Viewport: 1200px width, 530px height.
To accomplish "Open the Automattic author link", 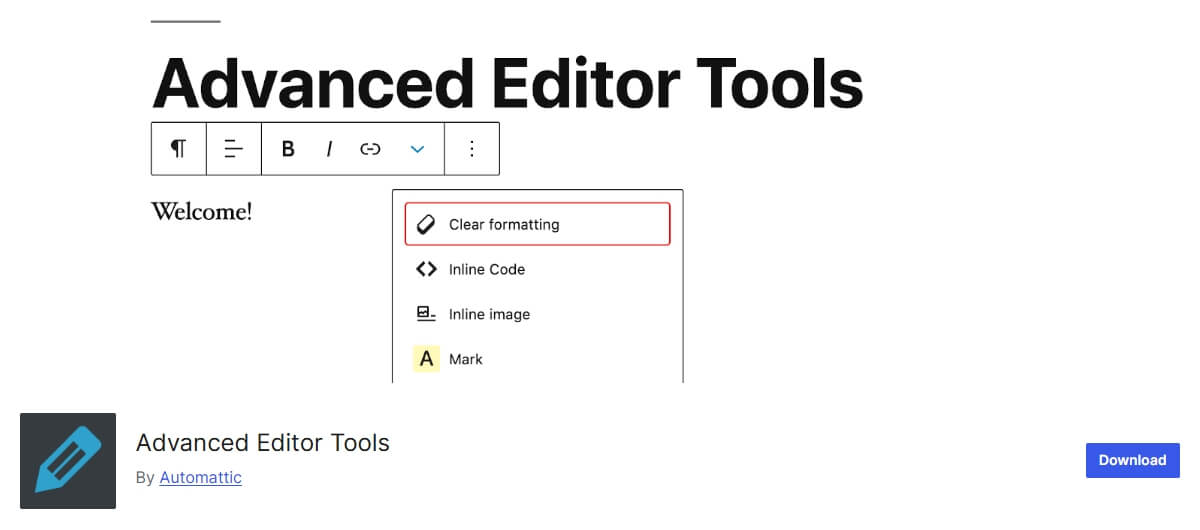I will coord(201,478).
